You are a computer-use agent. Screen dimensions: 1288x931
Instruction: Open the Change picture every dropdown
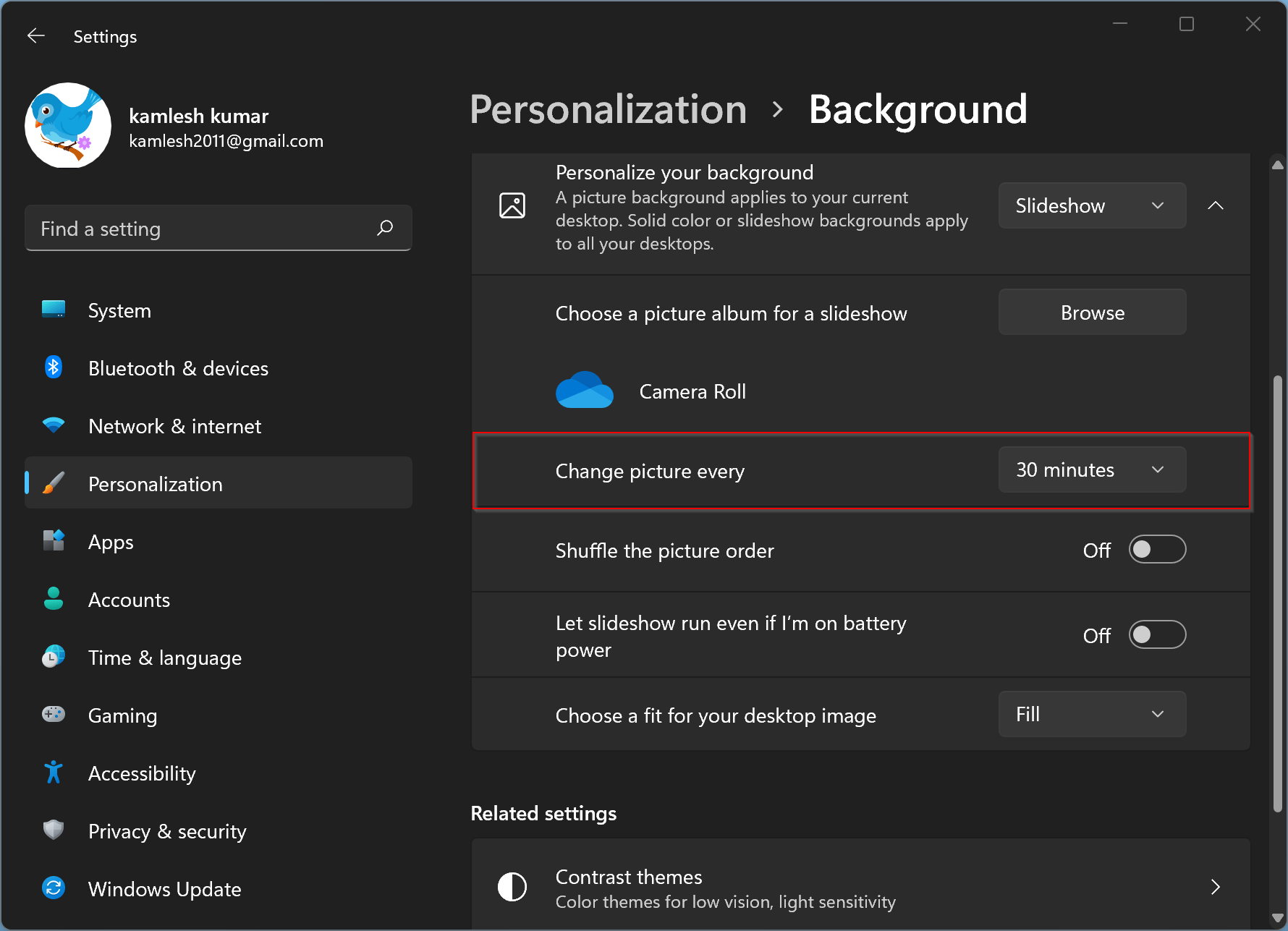1091,469
